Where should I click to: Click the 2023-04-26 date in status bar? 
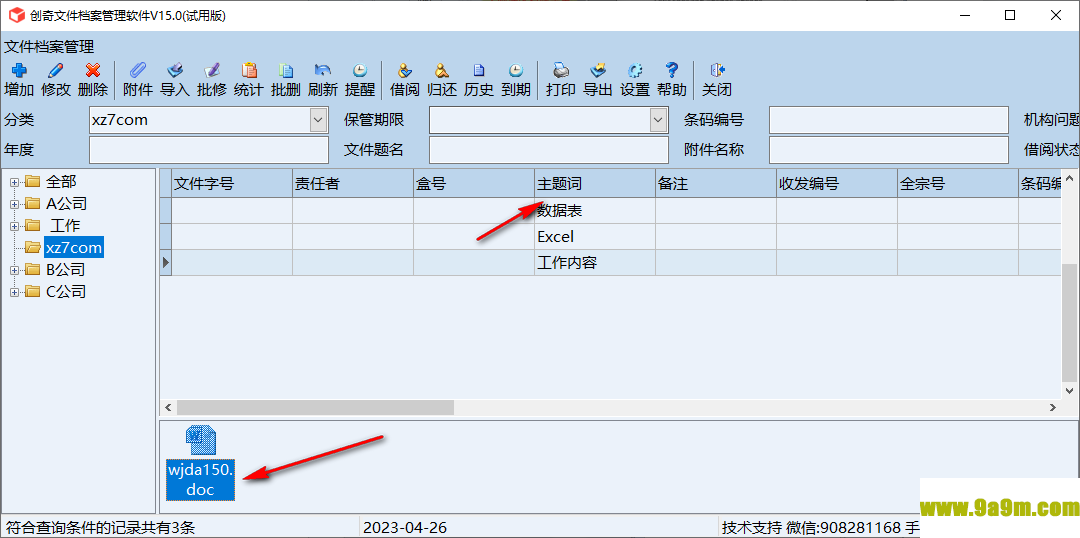[405, 528]
